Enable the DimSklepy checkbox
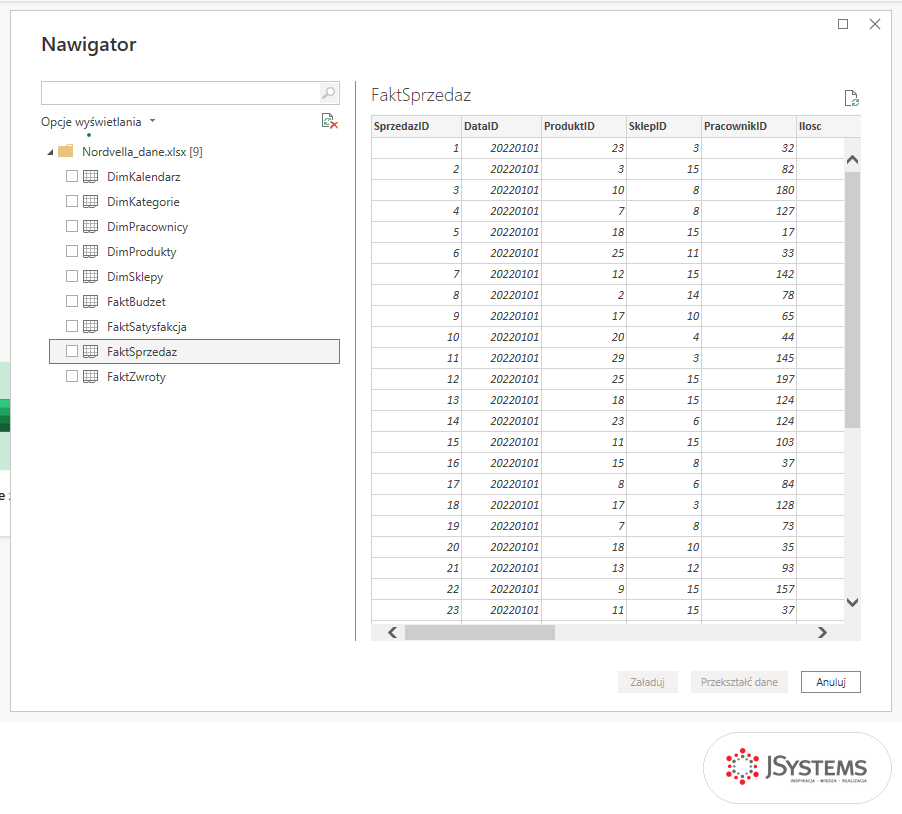The width and height of the screenshot is (902, 814). pyautogui.click(x=72, y=276)
